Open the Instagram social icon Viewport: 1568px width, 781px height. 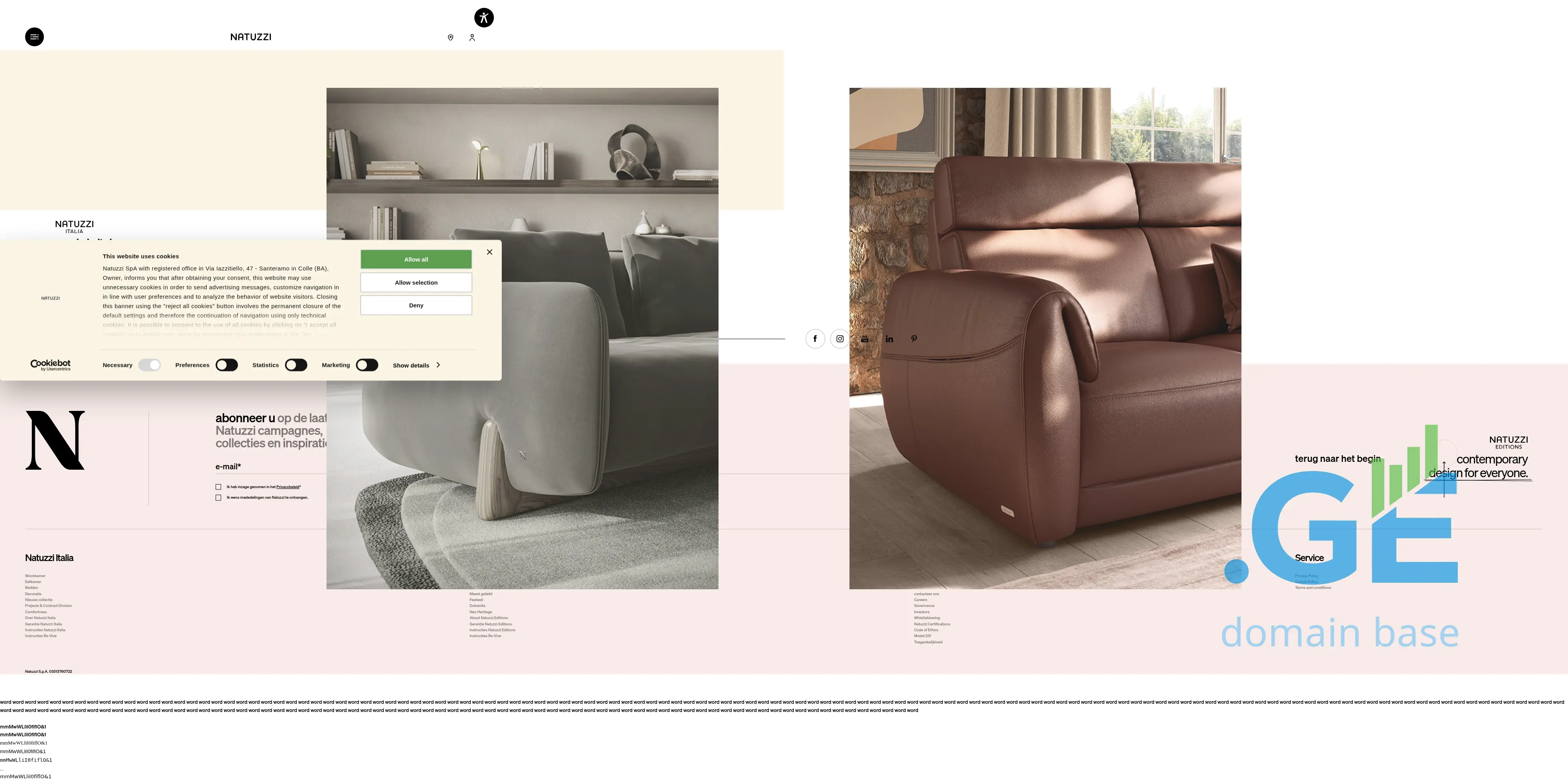pyautogui.click(x=840, y=339)
